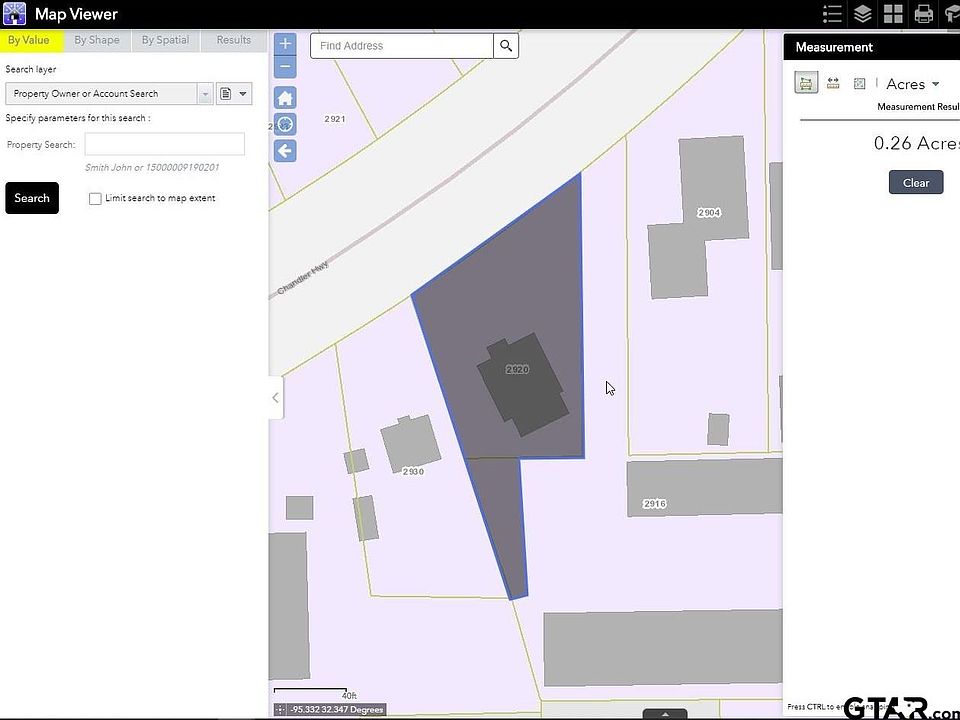Open the Legend list icon
960x720 pixels.
[x=832, y=14]
